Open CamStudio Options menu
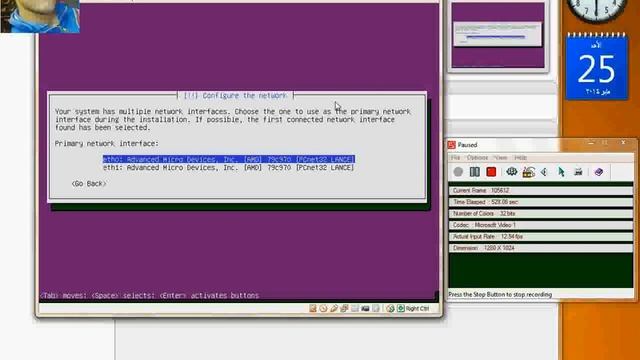The height and width of the screenshot is (360, 640). point(477,158)
